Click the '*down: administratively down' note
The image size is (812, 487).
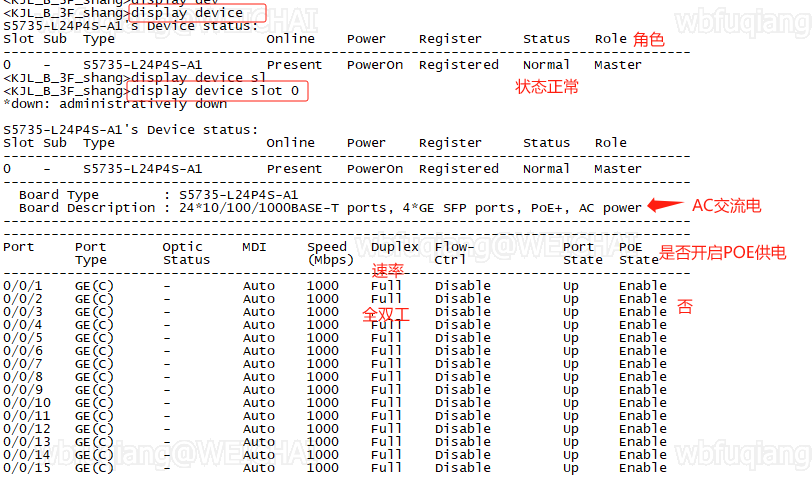(x=115, y=104)
